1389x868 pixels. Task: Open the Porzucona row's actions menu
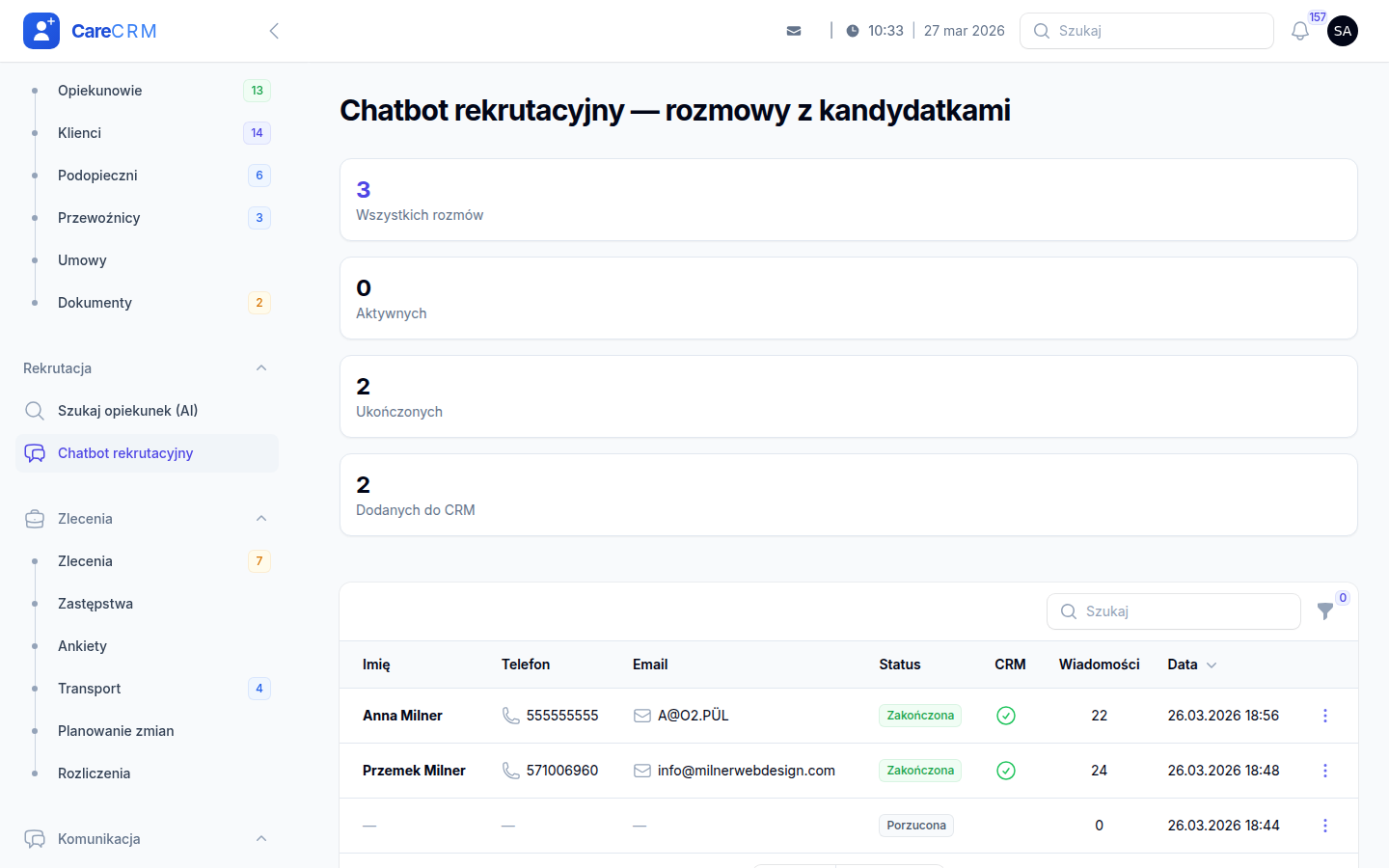coord(1324,826)
